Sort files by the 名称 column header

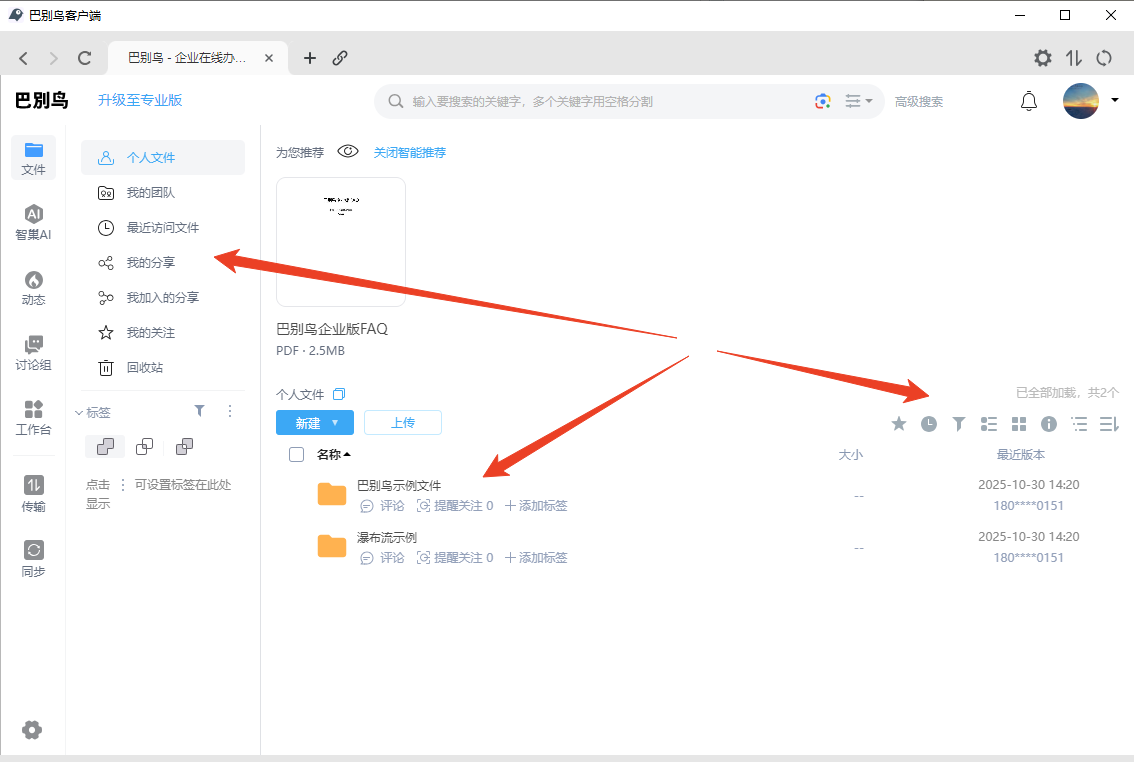[333, 455]
